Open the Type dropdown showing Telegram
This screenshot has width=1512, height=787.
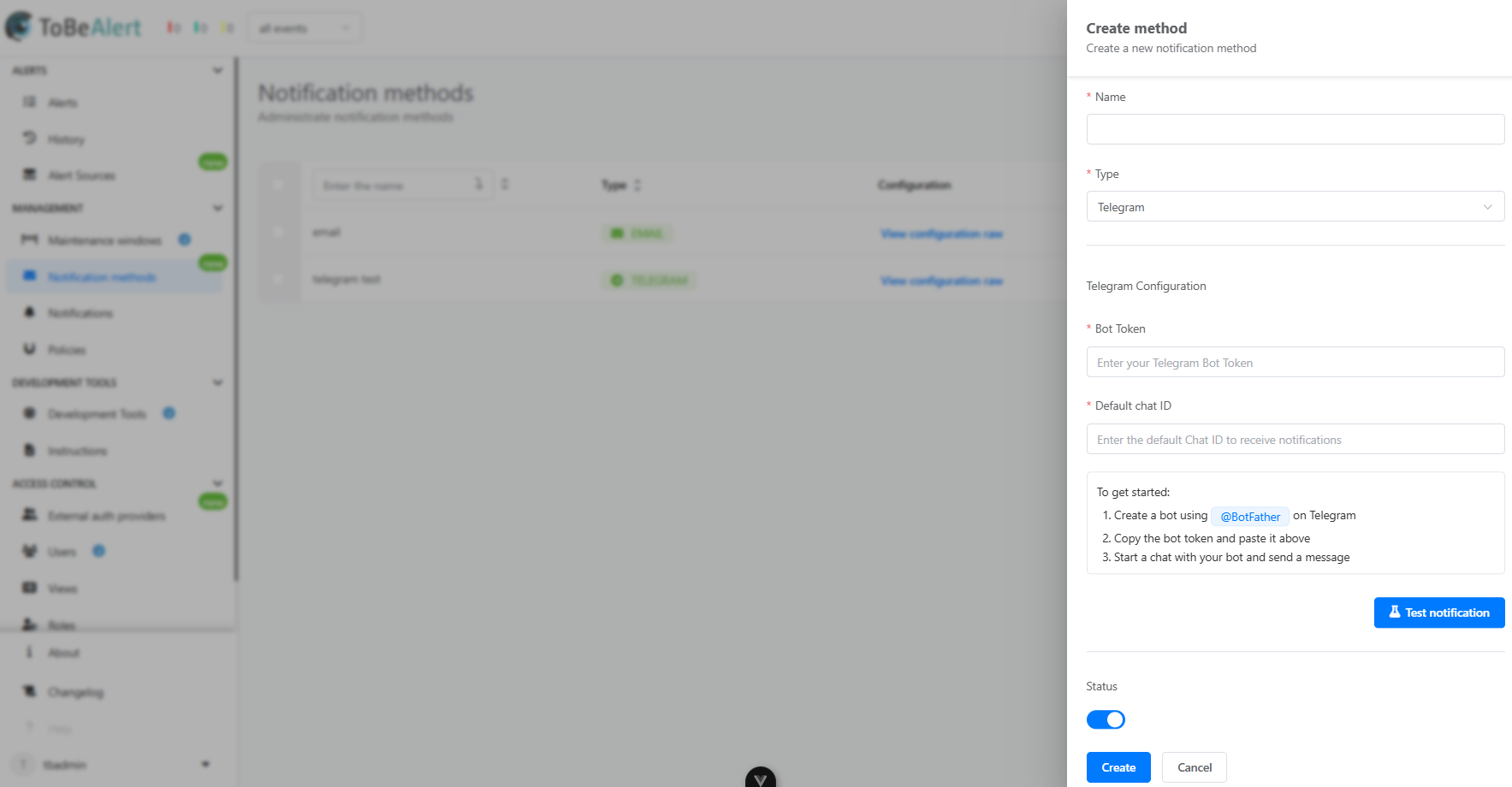click(x=1295, y=206)
